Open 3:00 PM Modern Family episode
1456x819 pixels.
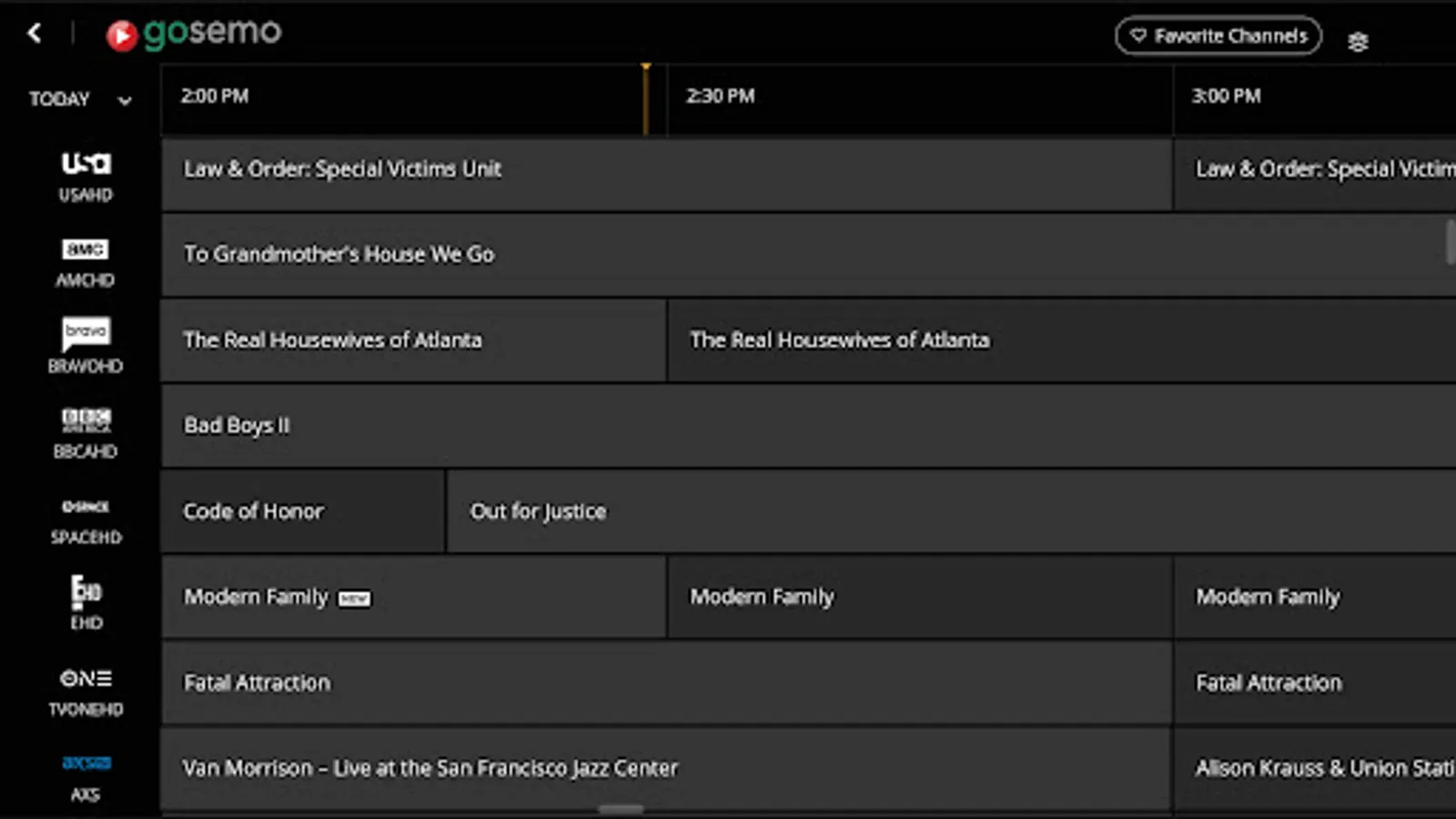click(1315, 598)
